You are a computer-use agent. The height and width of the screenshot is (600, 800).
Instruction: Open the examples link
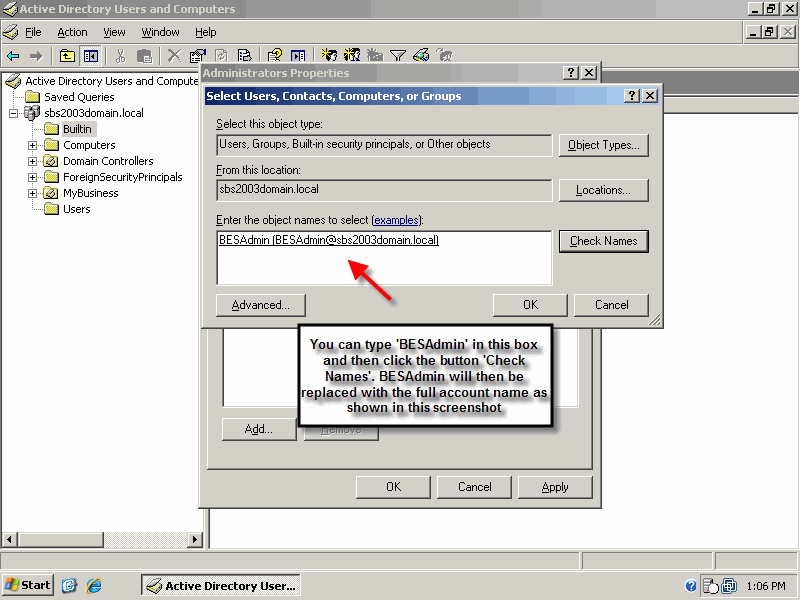click(x=396, y=220)
